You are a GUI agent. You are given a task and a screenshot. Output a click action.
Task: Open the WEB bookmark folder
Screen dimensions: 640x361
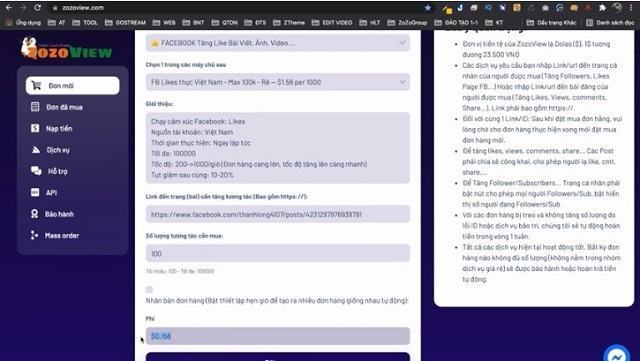click(164, 22)
